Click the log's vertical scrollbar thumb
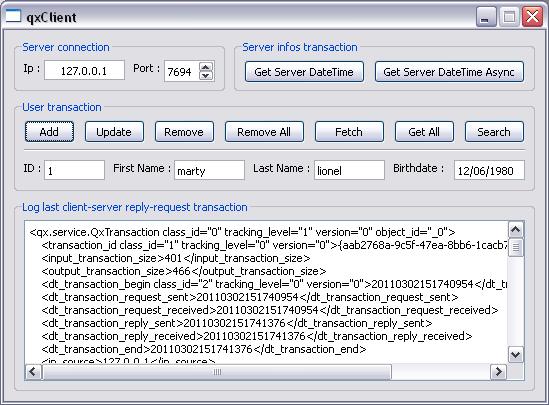The width and height of the screenshot is (549, 405). point(516,247)
